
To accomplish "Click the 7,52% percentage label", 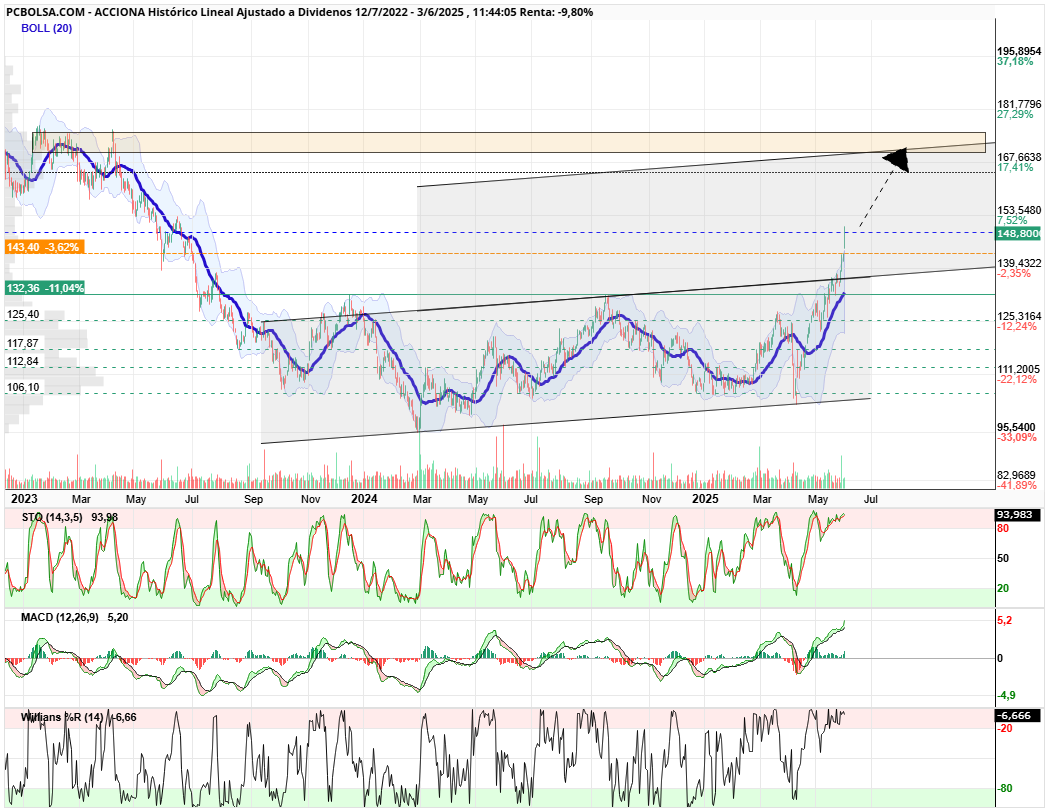I will (x=1012, y=220).
